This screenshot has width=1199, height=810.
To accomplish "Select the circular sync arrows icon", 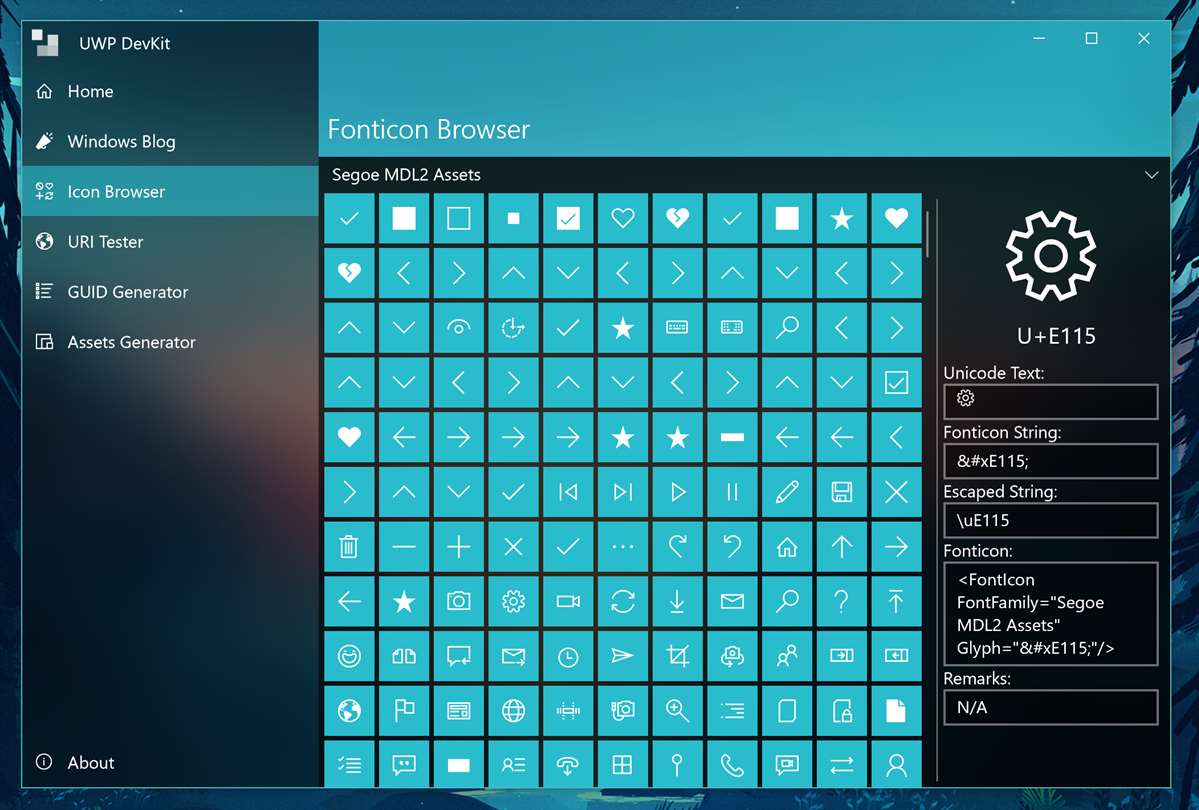I will 622,601.
